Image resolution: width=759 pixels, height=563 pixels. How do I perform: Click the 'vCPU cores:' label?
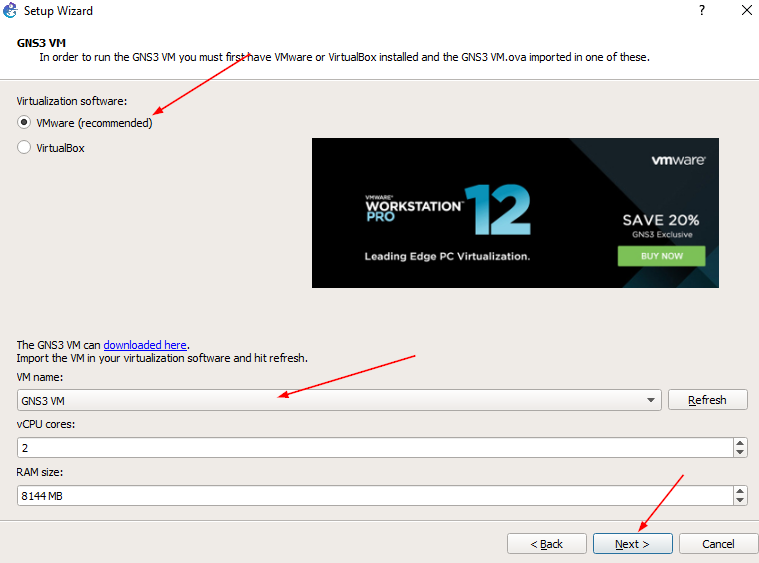[46, 424]
